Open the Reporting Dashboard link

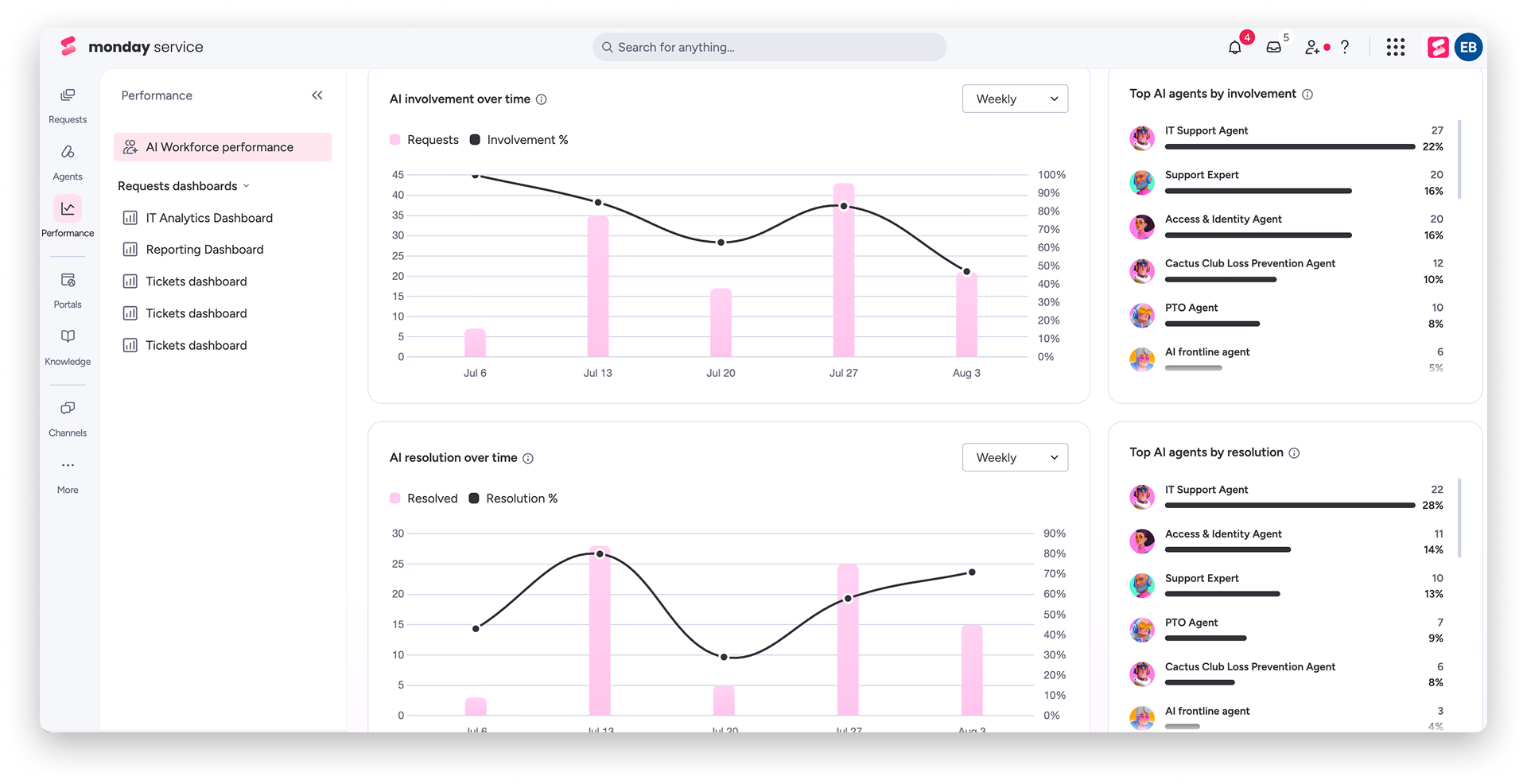(204, 250)
